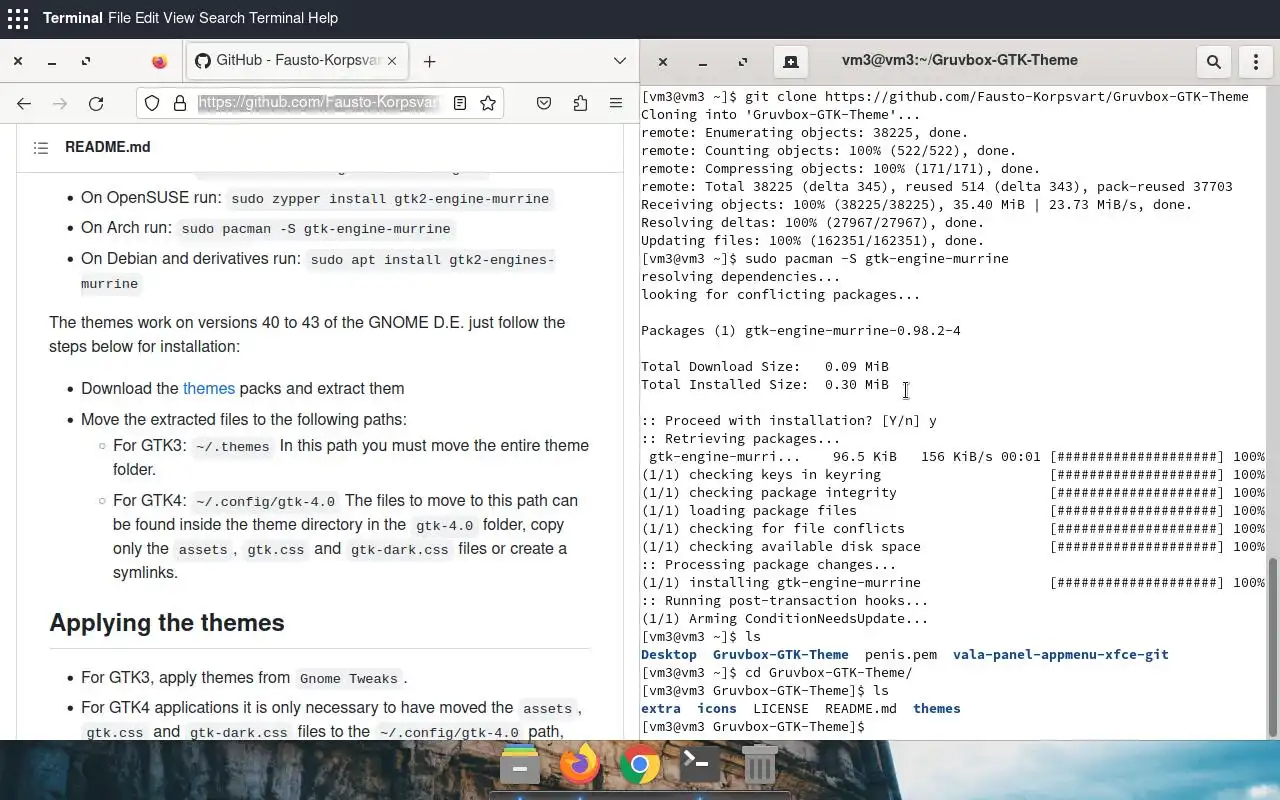Click the LICENSE file in terminal listing

780,708
